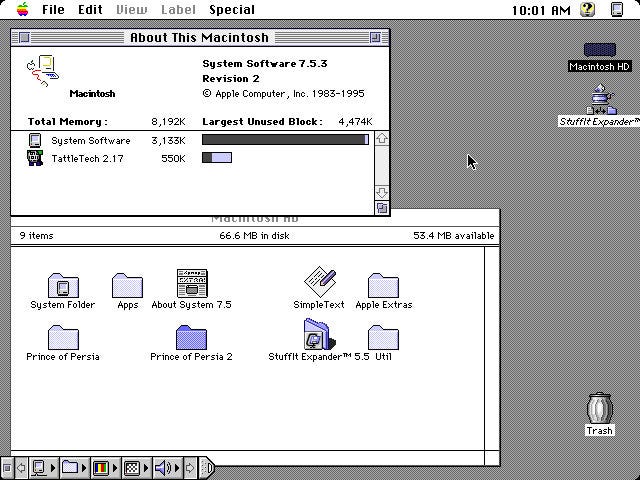Click the dimmed Label menu

178,9
